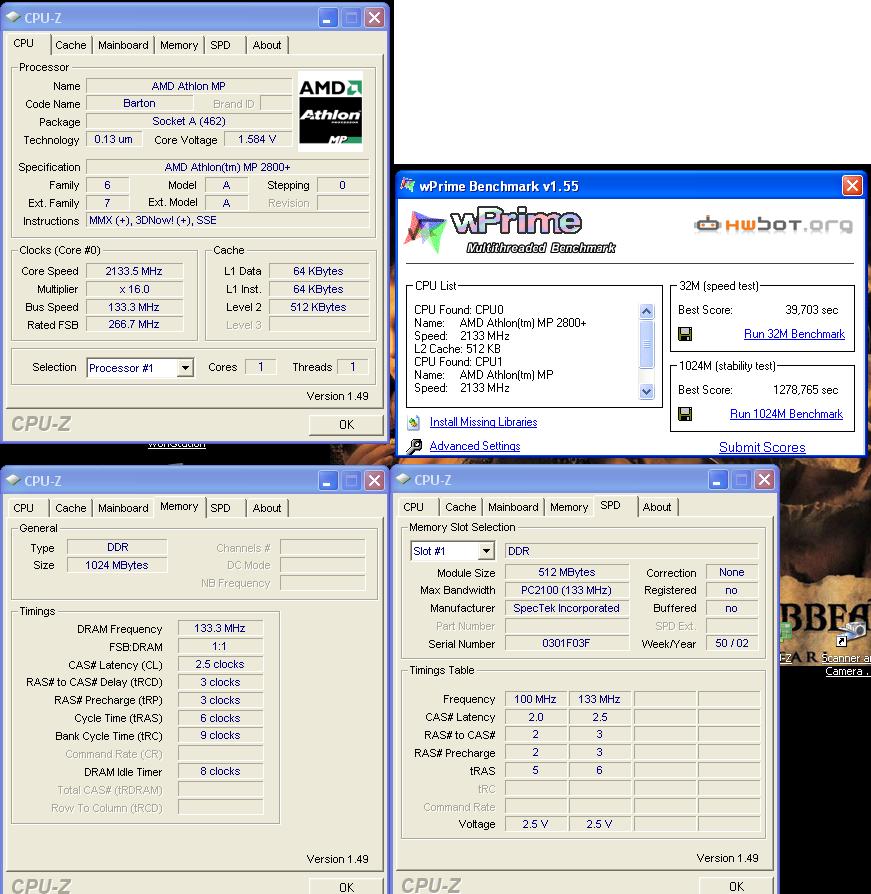Image resolution: width=871 pixels, height=894 pixels.
Task: Open the Advanced Settings link
Action: 475,446
